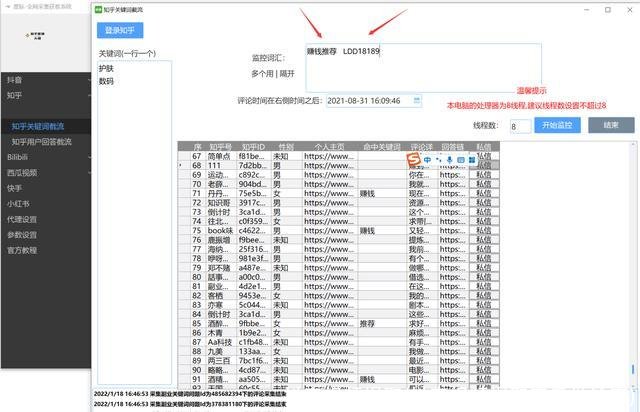This screenshot has height=412, width=640.
Task: Click the results table vertical scrollbar
Action: 633,264
